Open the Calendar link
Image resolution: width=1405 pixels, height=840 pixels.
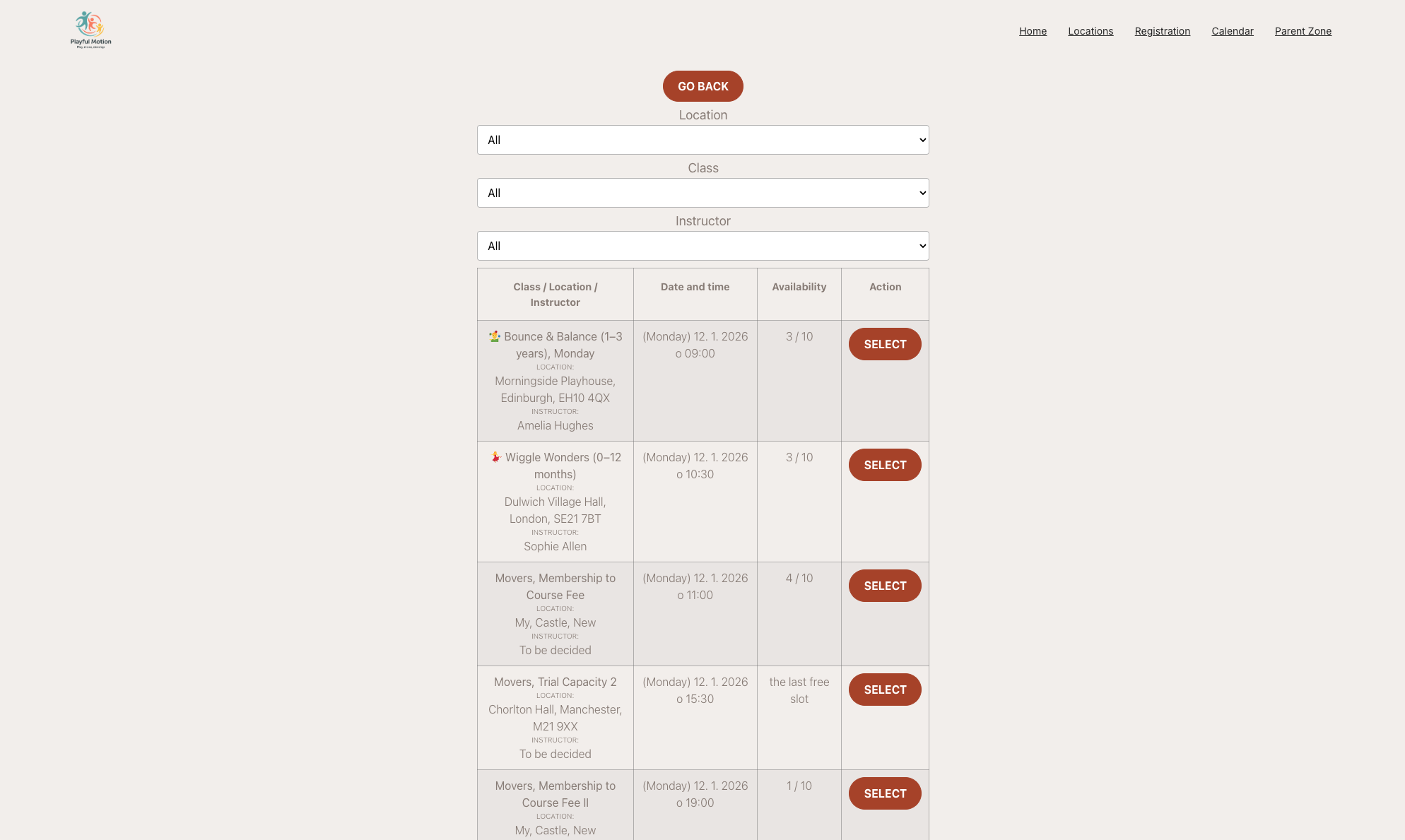click(x=1232, y=31)
